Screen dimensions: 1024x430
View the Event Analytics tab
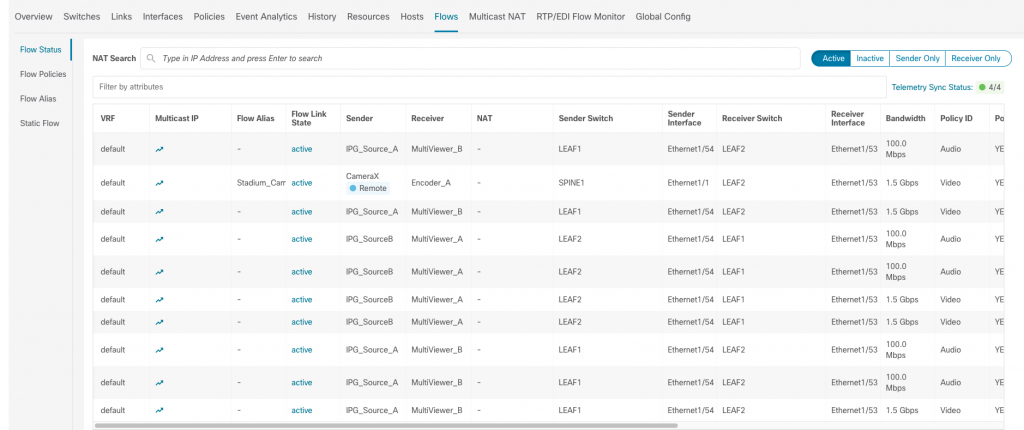[x=266, y=16]
